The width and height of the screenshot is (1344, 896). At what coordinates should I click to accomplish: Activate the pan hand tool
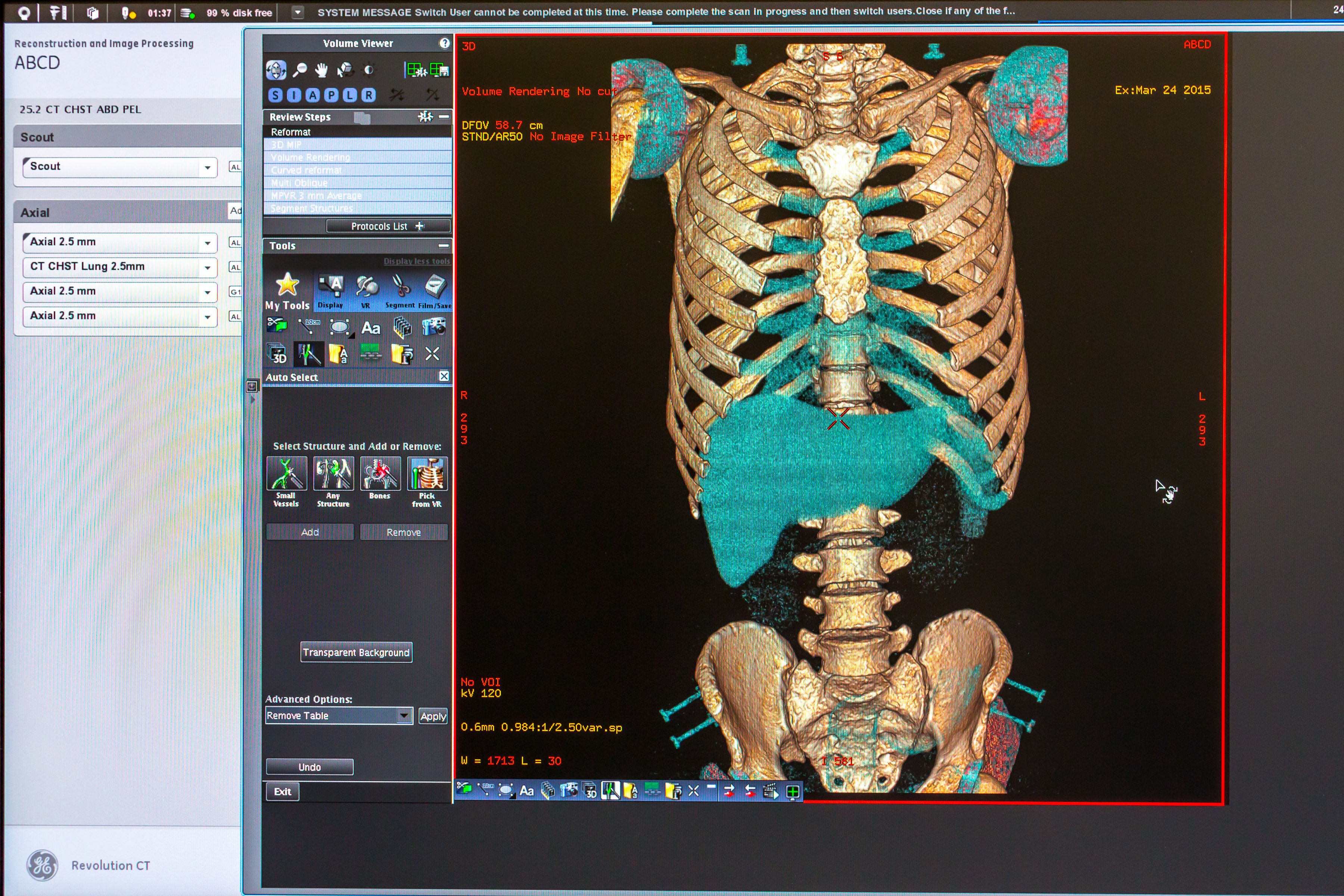point(322,70)
